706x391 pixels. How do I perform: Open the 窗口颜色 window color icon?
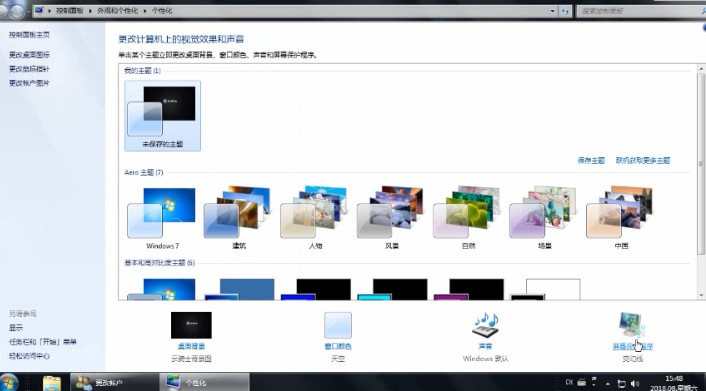(x=338, y=325)
